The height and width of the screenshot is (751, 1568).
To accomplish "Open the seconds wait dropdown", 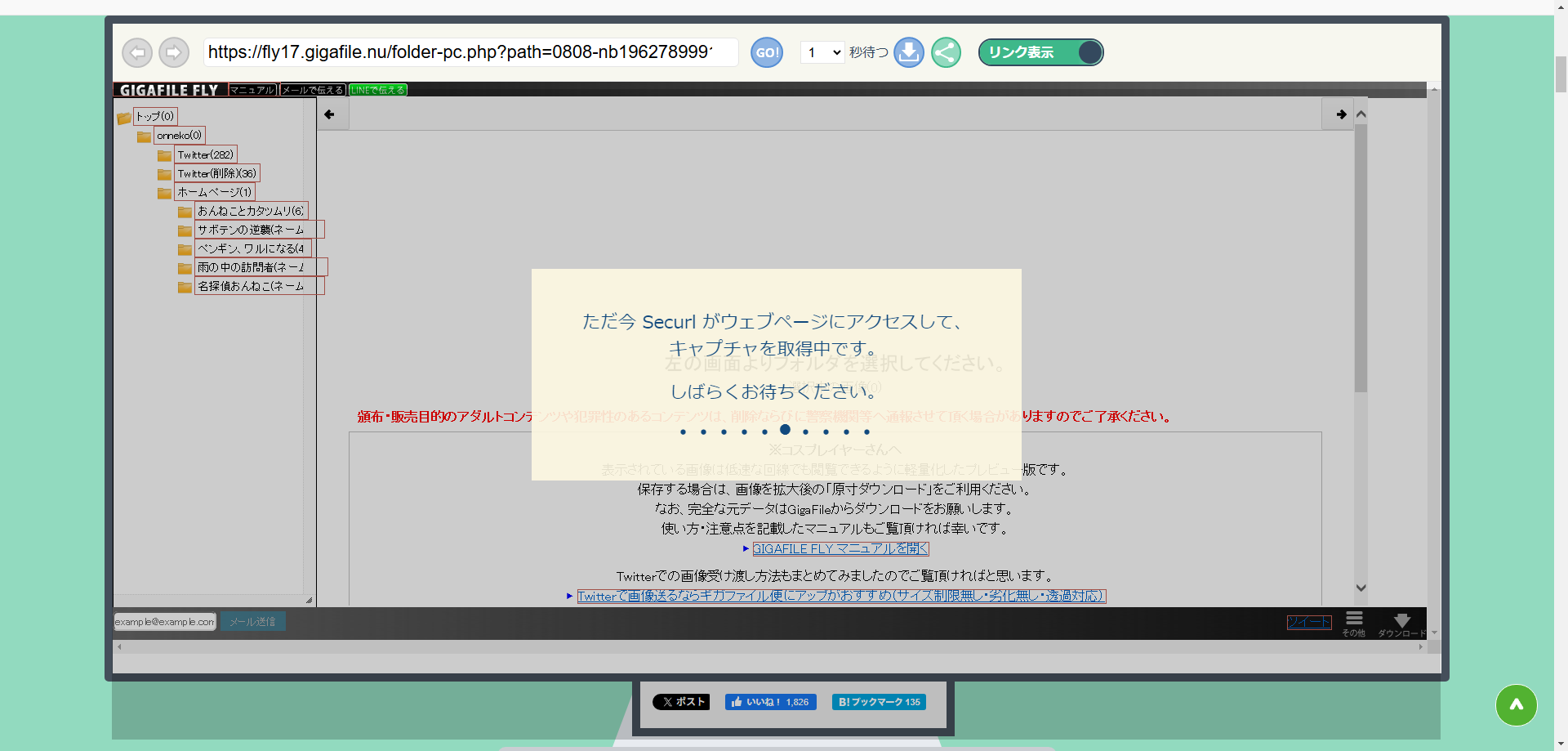I will click(822, 53).
